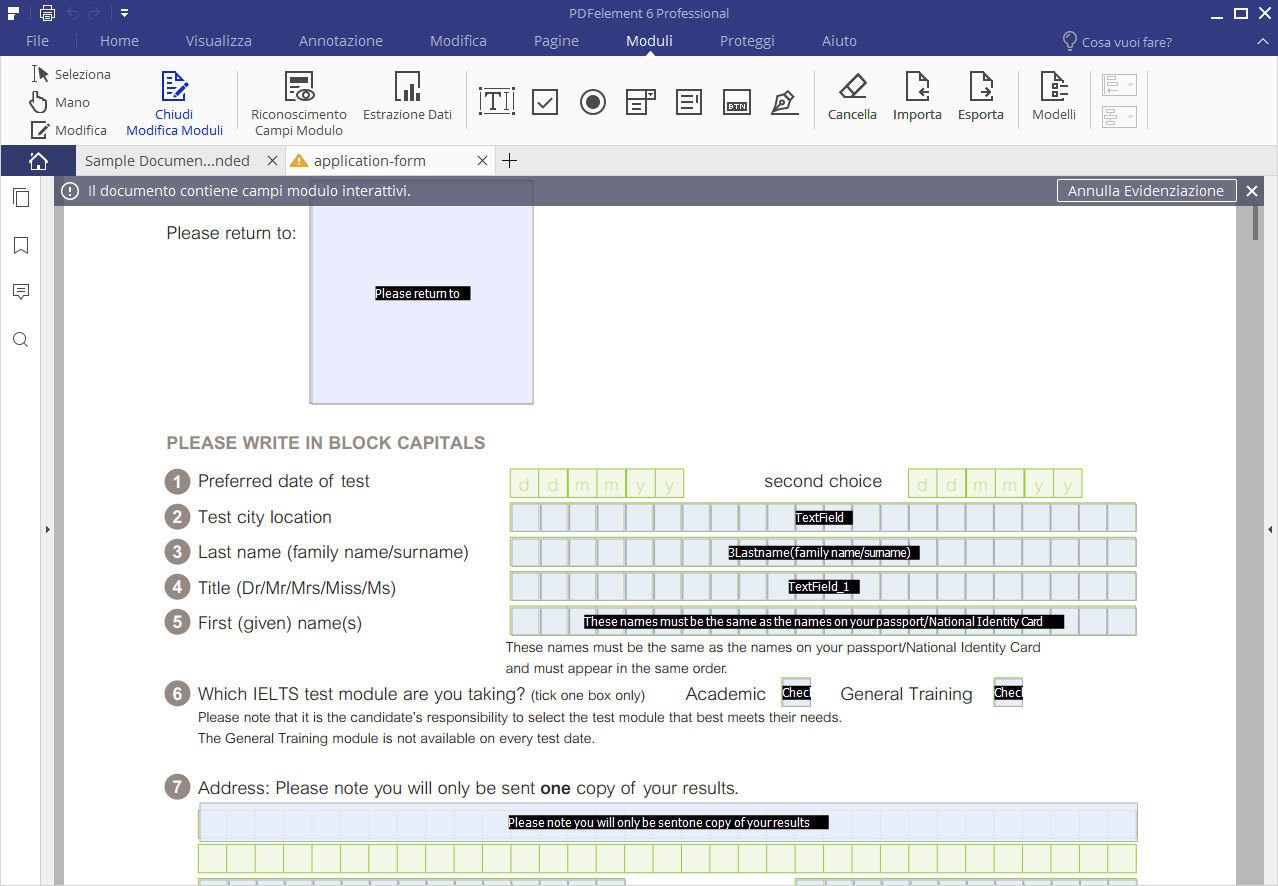Select the TextField_1 title field
This screenshot has width=1278, height=886.
click(x=823, y=586)
